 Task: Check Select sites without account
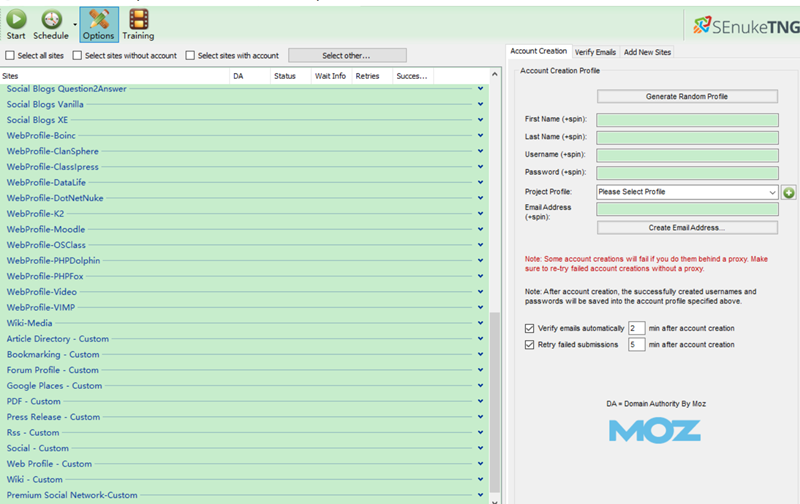coord(78,56)
